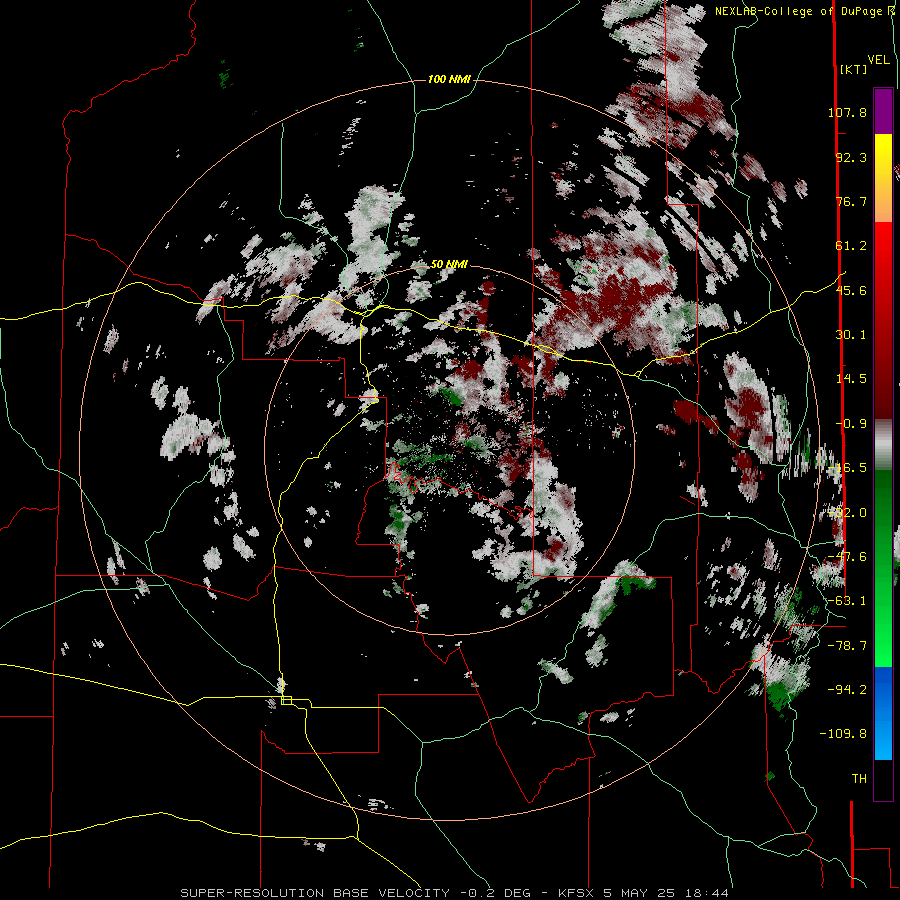Pick the gray zero-velocity segment of color bar

[883, 445]
